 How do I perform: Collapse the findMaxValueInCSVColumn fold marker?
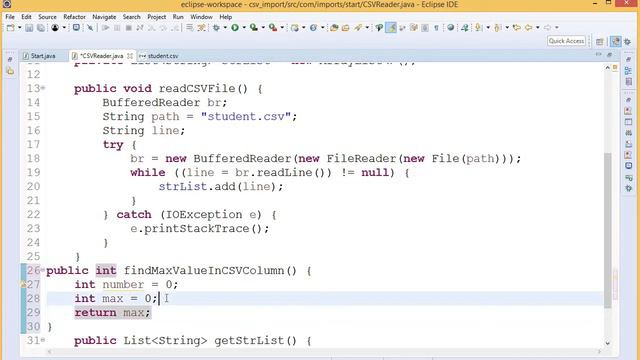coord(43,270)
